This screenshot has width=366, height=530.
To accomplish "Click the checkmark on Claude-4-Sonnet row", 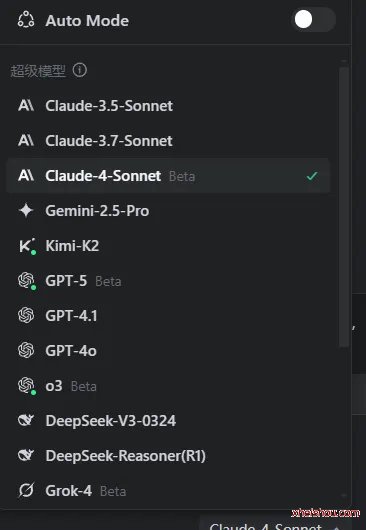I will click(x=312, y=176).
